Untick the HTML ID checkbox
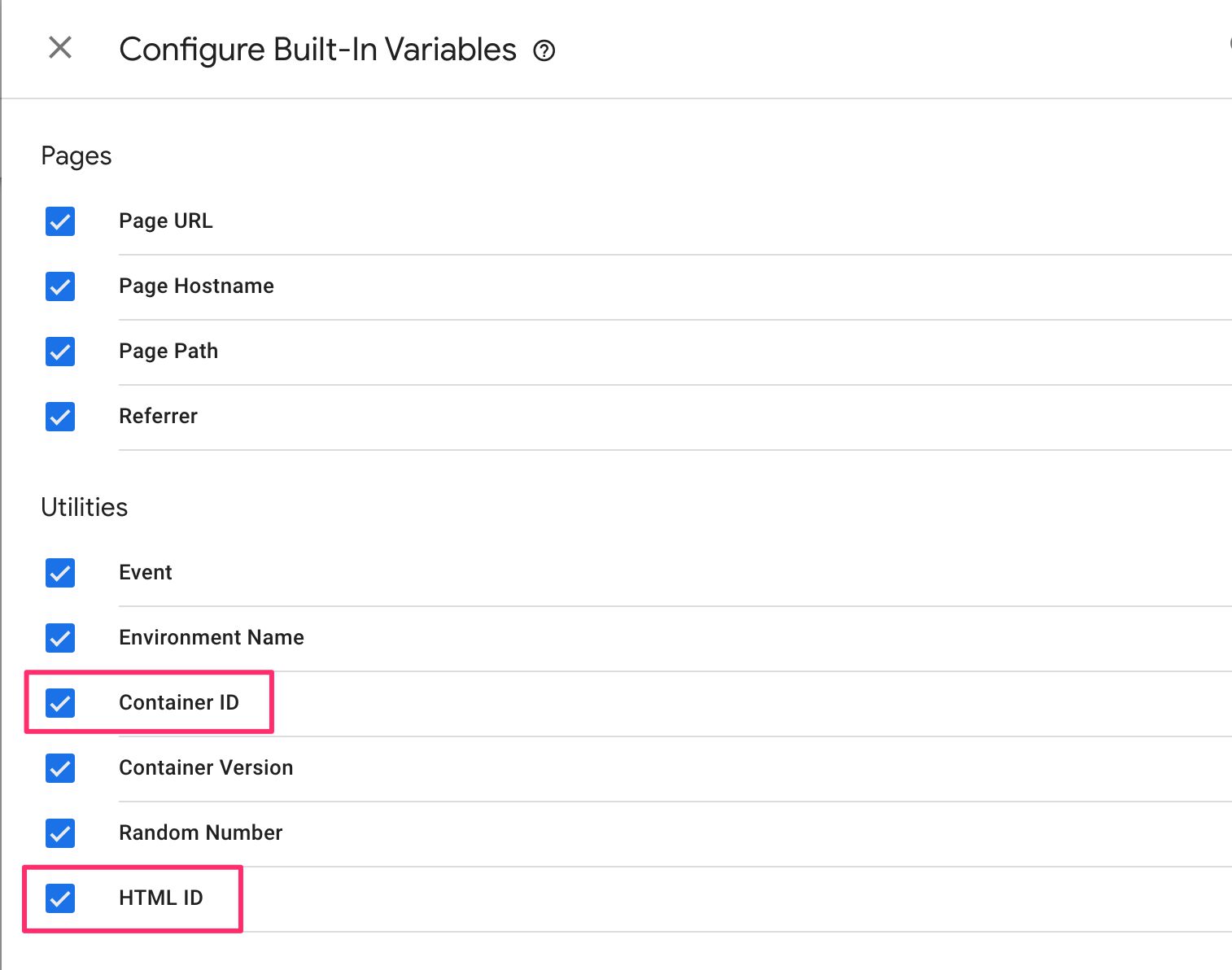 (x=60, y=898)
